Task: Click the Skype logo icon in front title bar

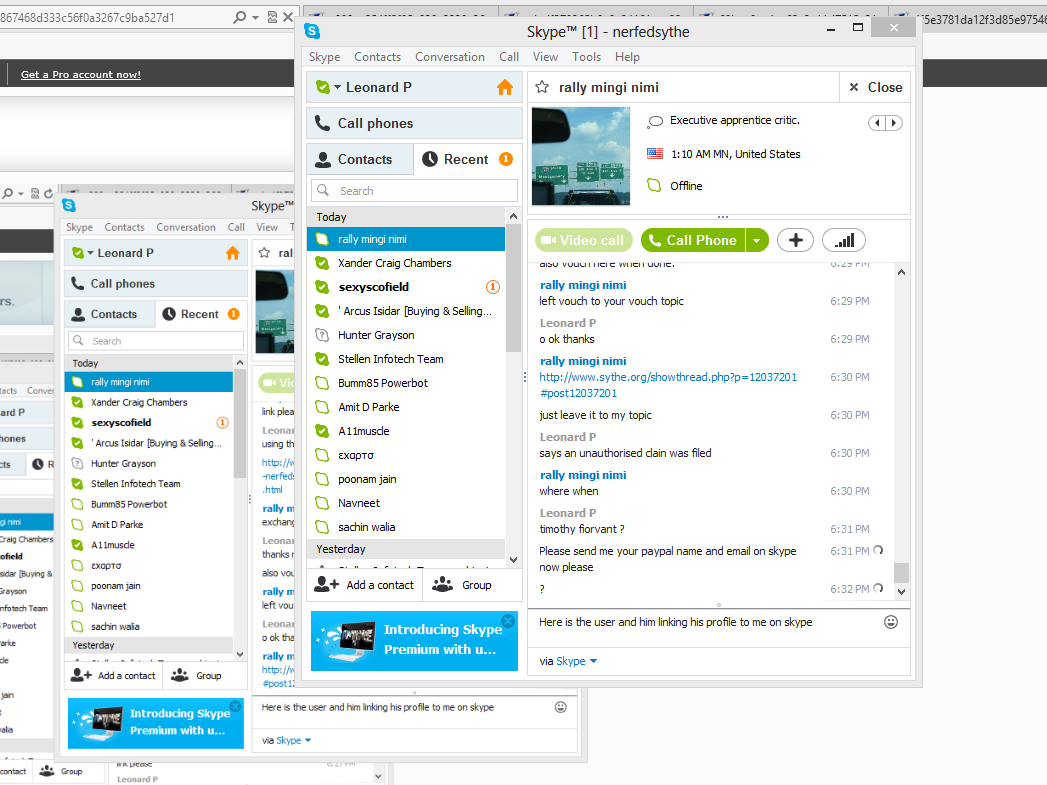Action: point(312,31)
